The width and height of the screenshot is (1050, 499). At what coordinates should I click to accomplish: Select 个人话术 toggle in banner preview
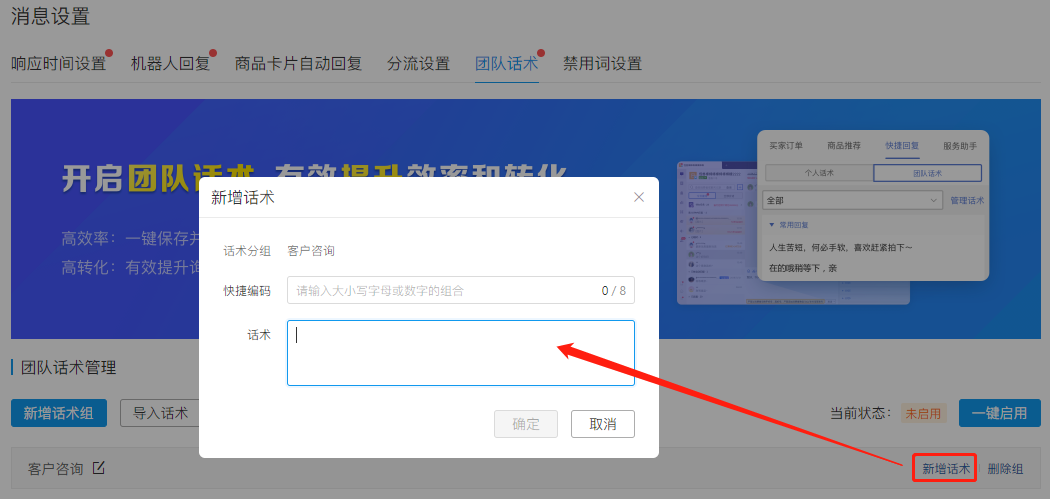819,173
